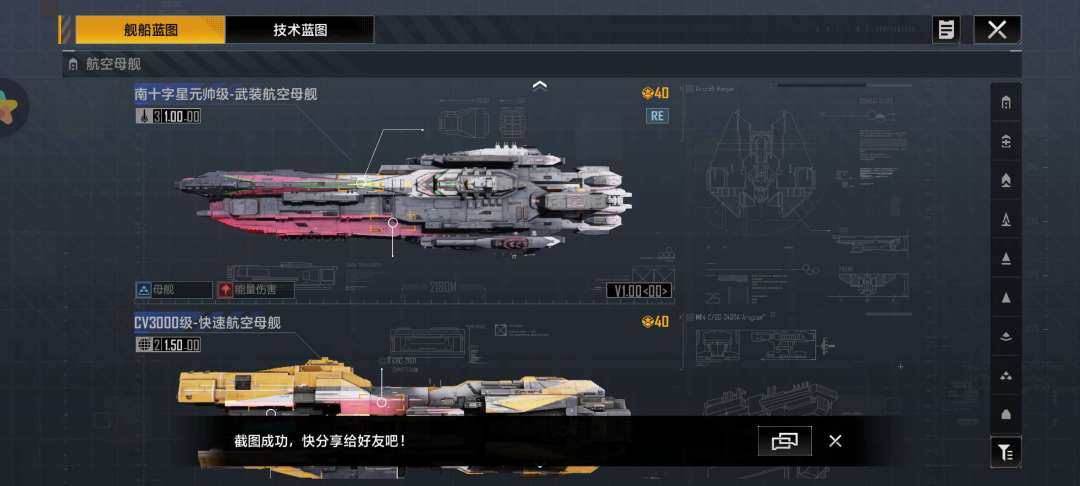Switch to the 舰船蓝图 tab

[x=150, y=30]
